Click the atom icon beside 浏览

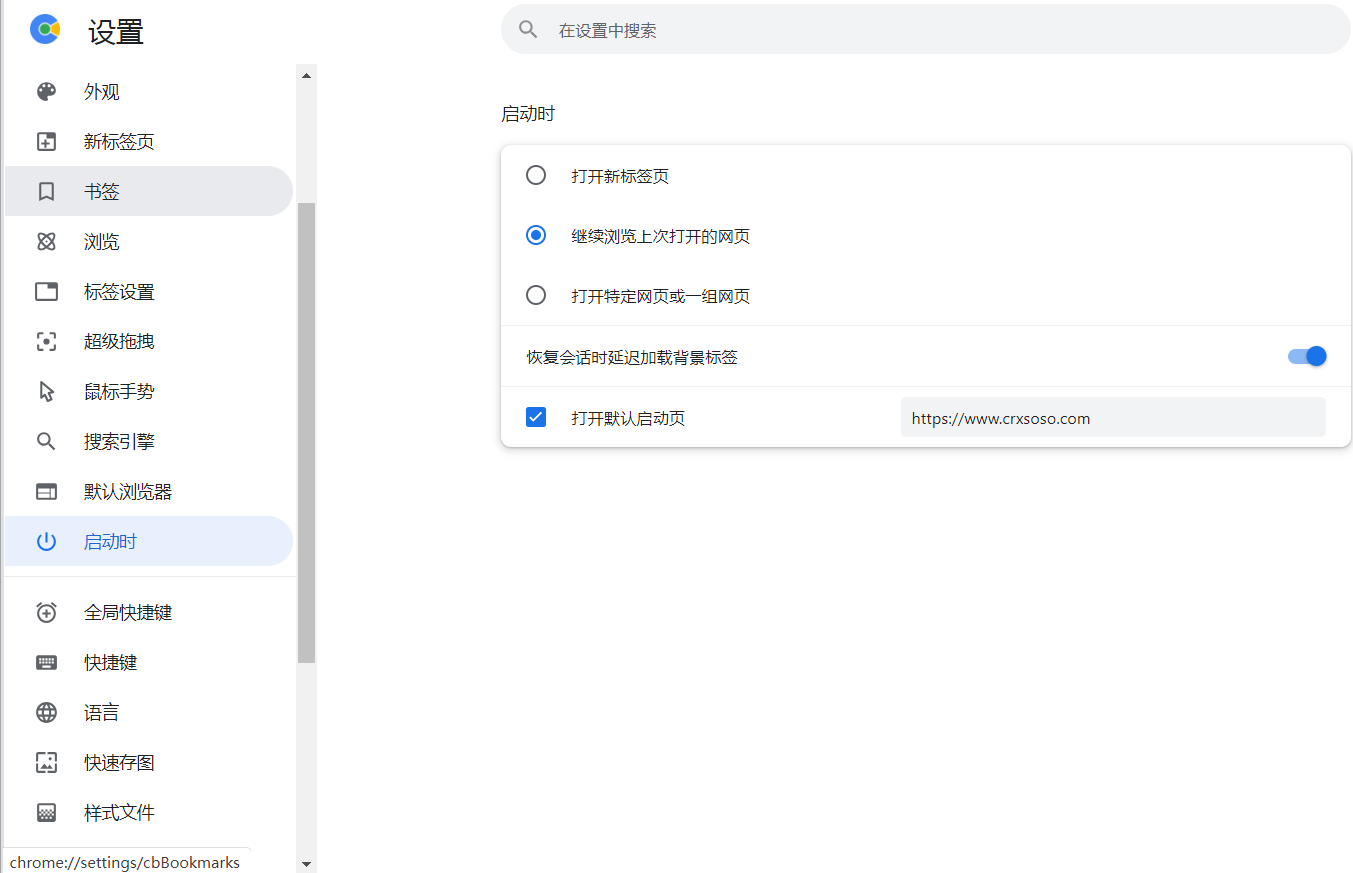point(46,242)
